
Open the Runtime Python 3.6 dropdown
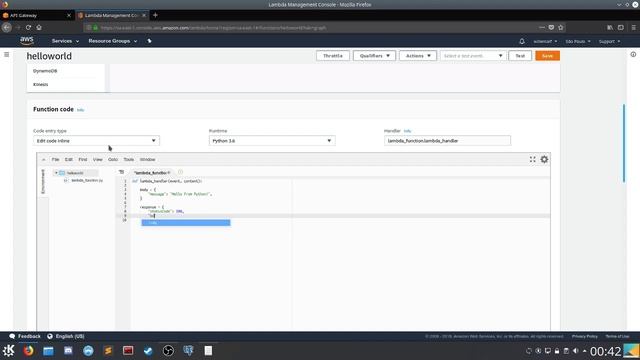coord(272,141)
